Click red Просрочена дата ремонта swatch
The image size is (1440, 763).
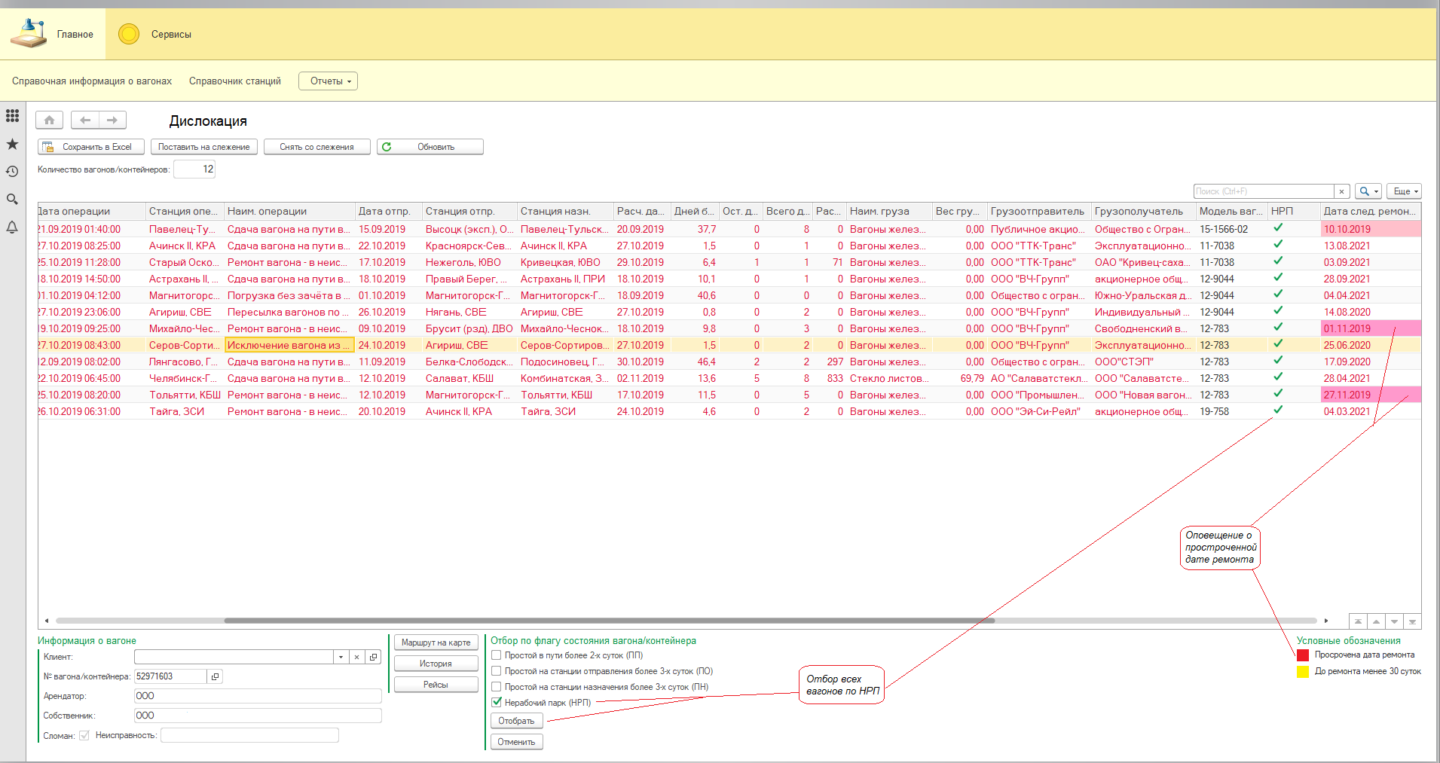pyautogui.click(x=1303, y=655)
